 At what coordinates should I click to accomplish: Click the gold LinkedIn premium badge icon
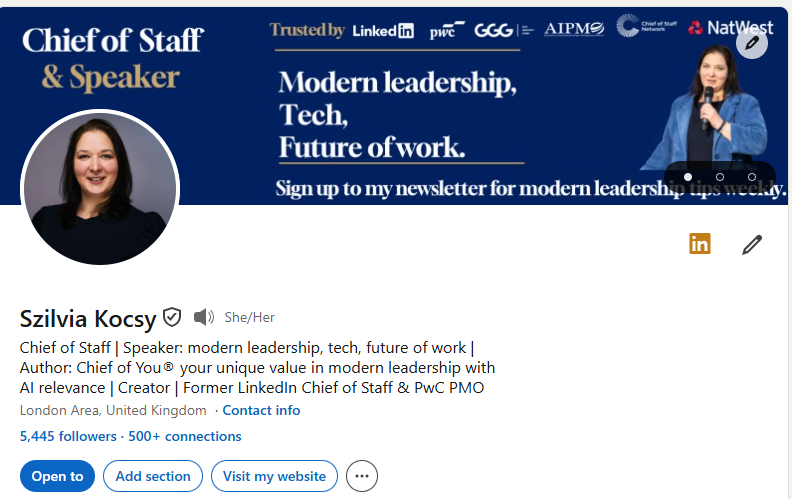tap(700, 243)
